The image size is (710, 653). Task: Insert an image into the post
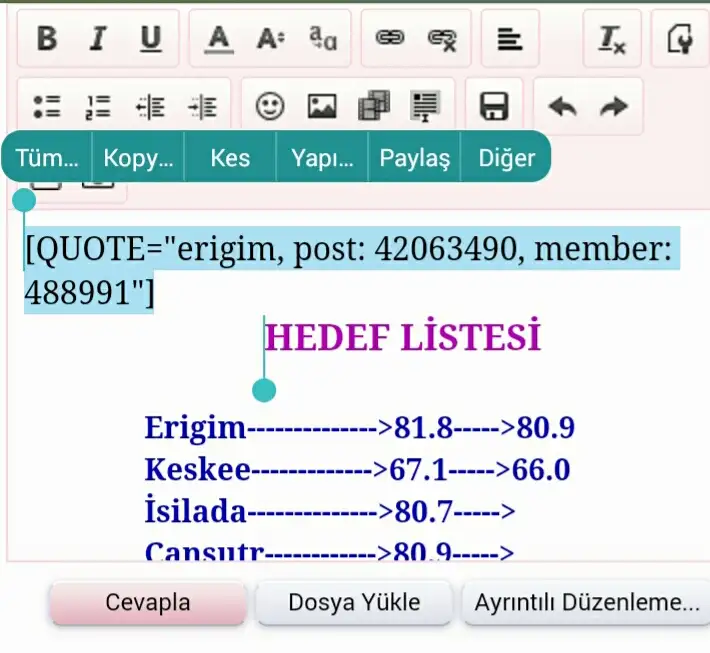pos(322,106)
